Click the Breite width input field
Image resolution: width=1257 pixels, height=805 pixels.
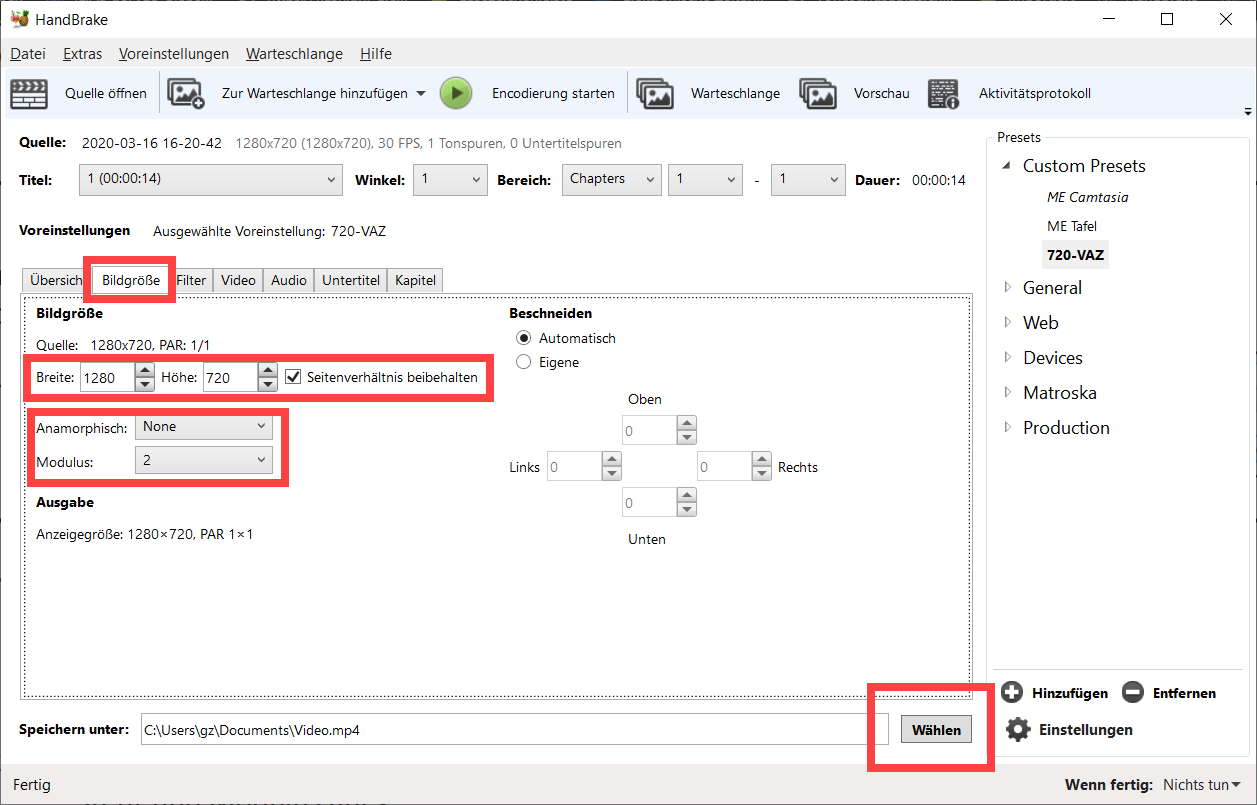106,377
